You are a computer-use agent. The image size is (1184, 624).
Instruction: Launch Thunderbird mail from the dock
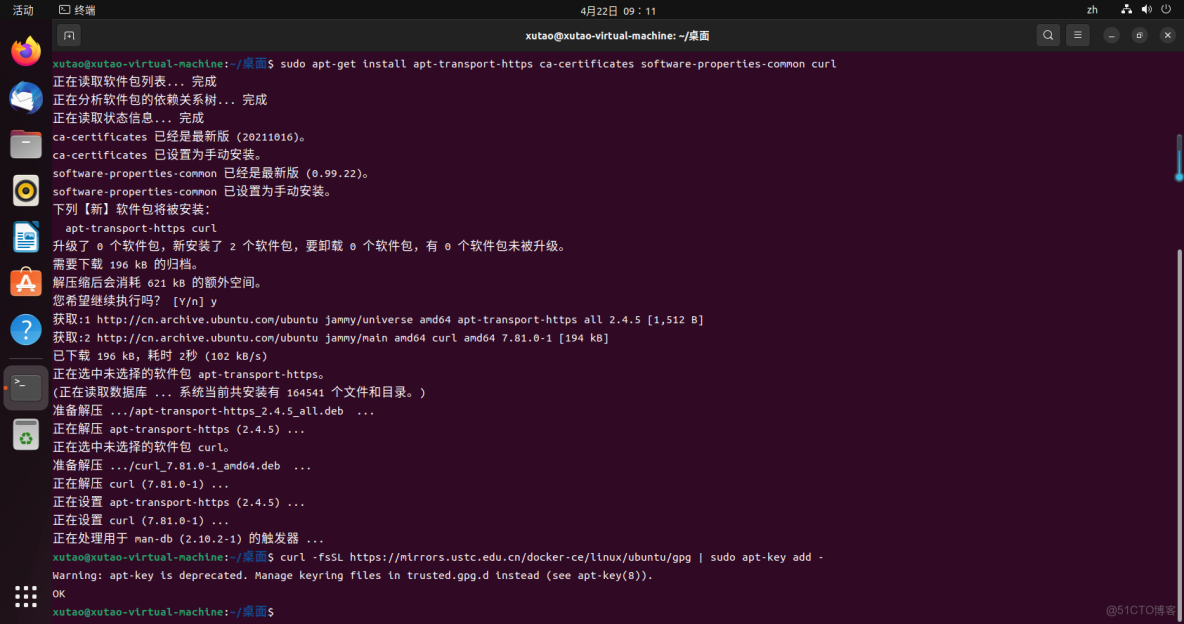[x=25, y=97]
